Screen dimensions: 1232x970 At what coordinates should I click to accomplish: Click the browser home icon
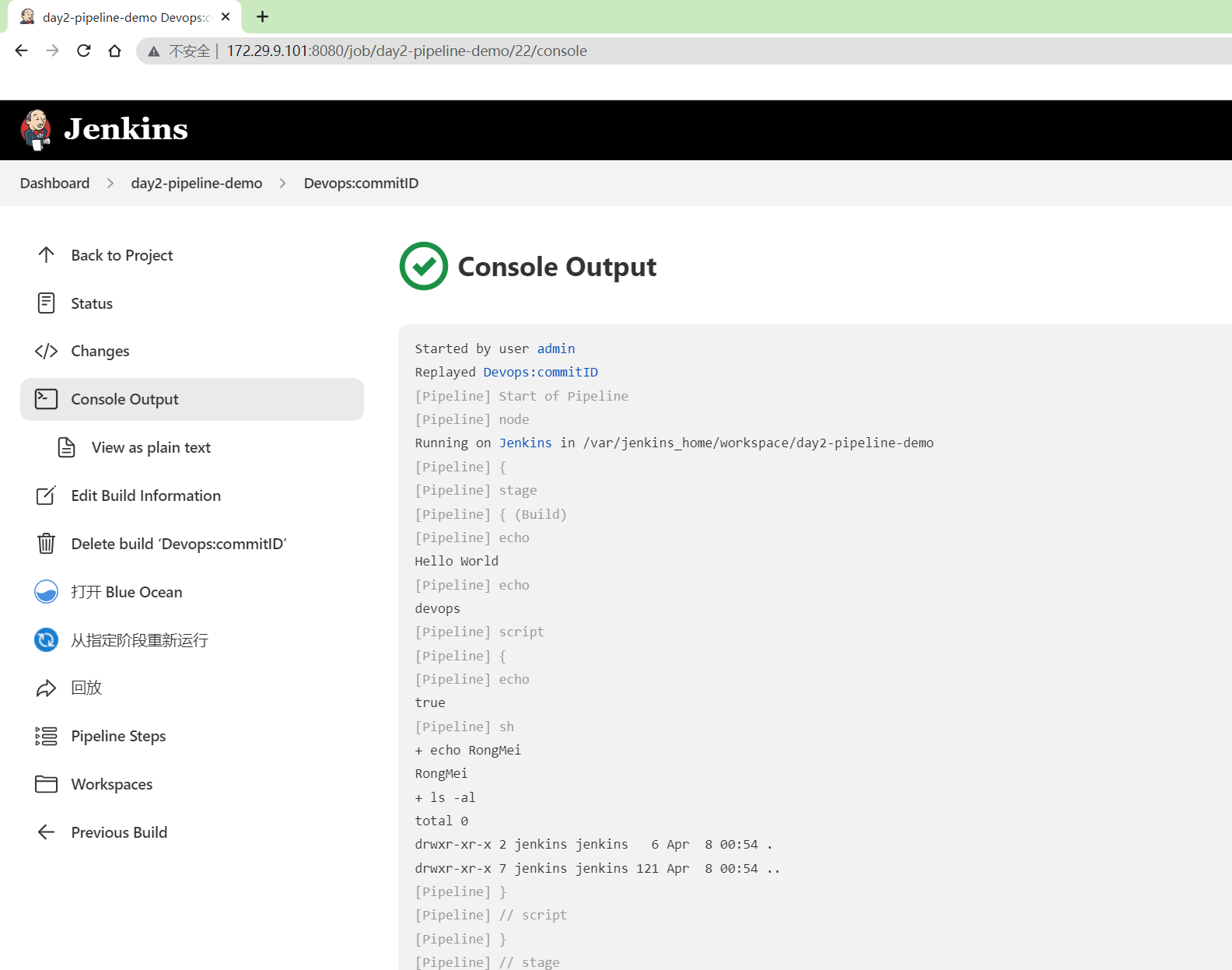(114, 51)
